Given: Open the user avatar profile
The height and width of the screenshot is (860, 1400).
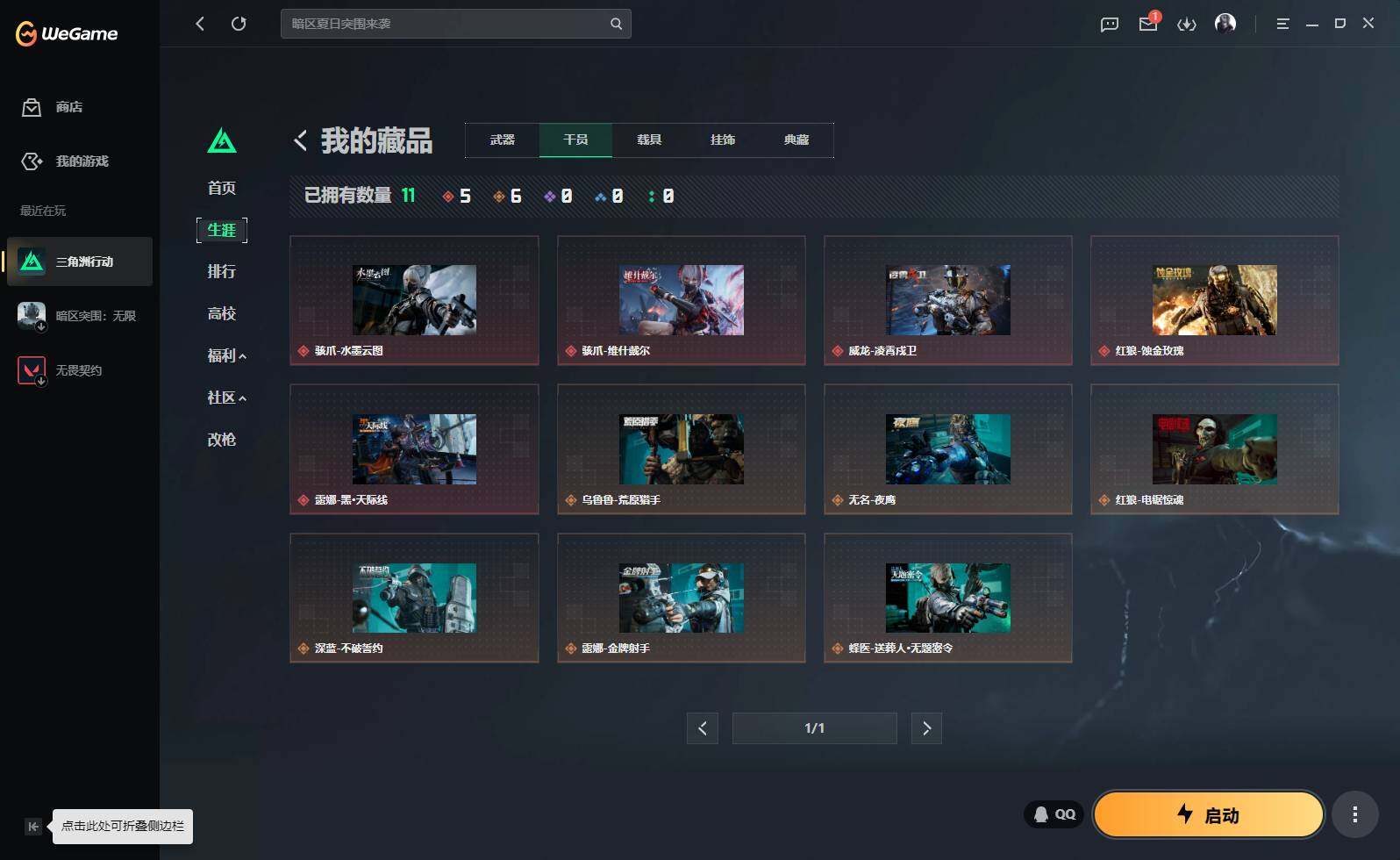Looking at the screenshot, I should coord(1225,24).
